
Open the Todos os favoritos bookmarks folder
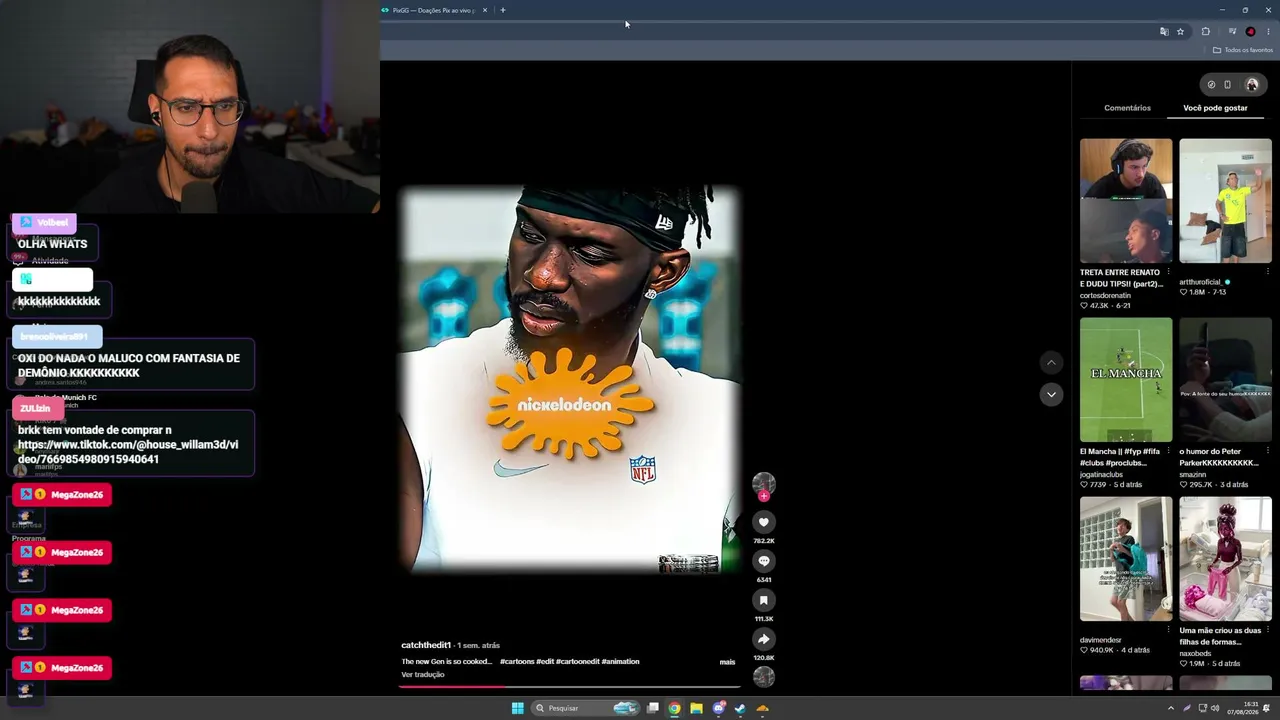point(1243,50)
